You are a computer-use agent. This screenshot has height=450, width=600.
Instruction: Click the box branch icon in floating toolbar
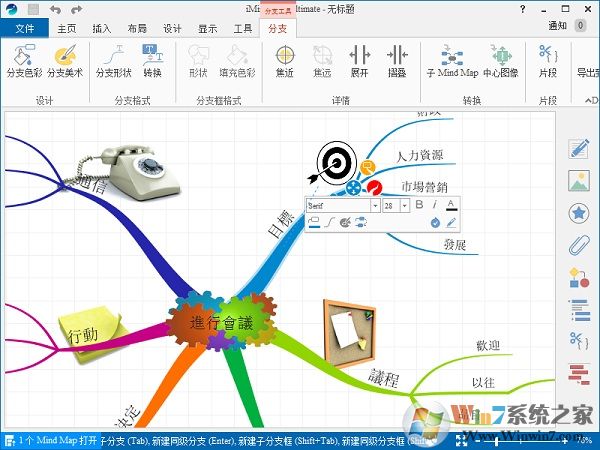(x=314, y=222)
